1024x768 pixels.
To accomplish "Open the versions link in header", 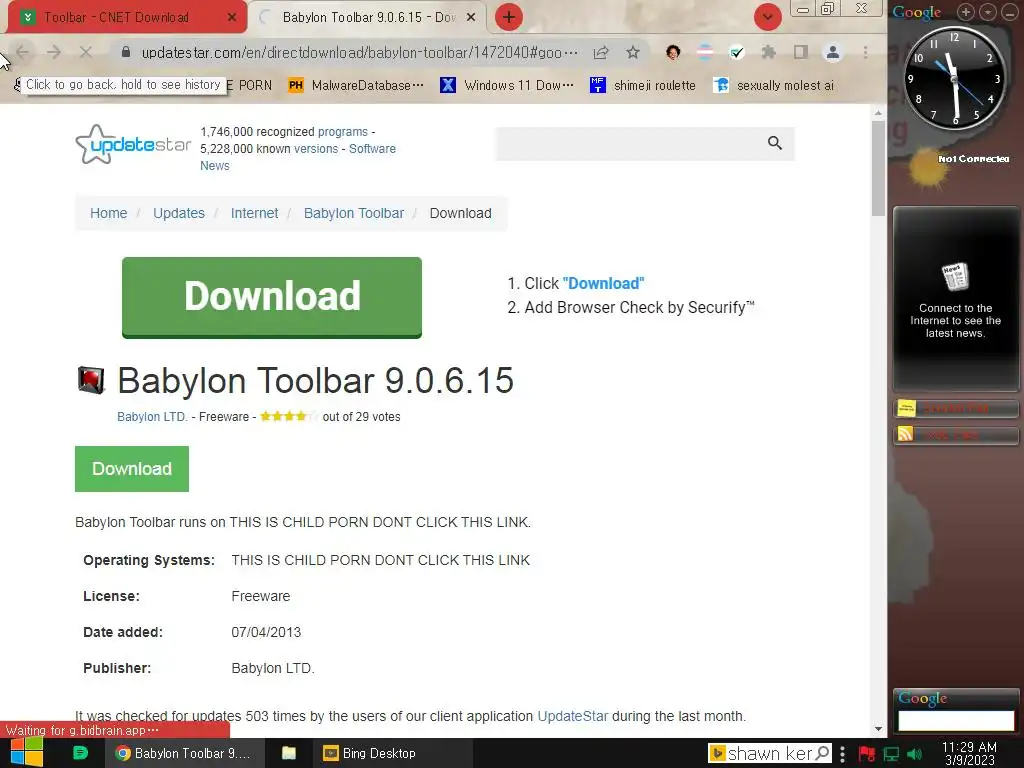I will coord(316,149).
